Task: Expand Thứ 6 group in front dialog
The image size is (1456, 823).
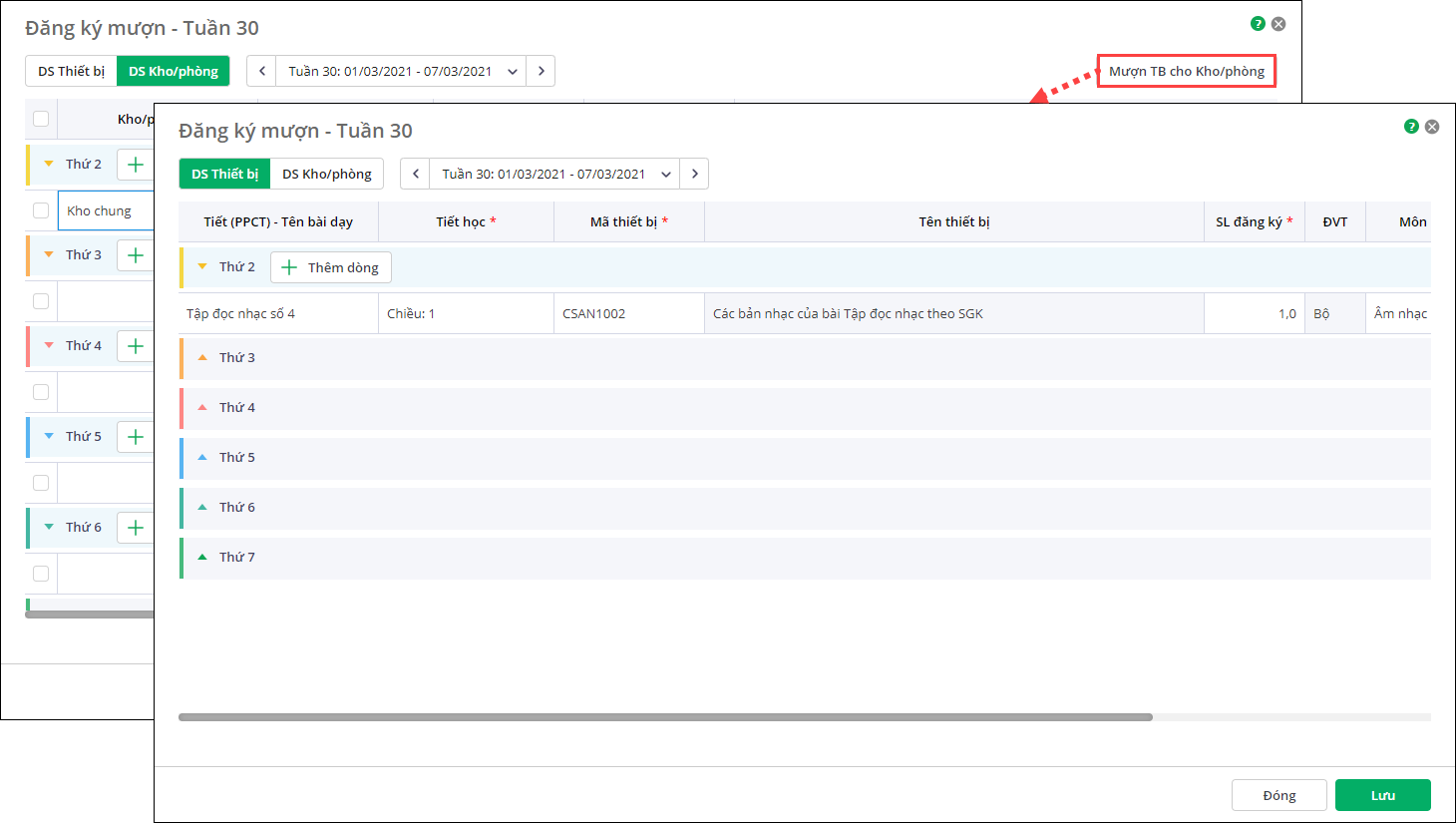Action: pos(202,507)
